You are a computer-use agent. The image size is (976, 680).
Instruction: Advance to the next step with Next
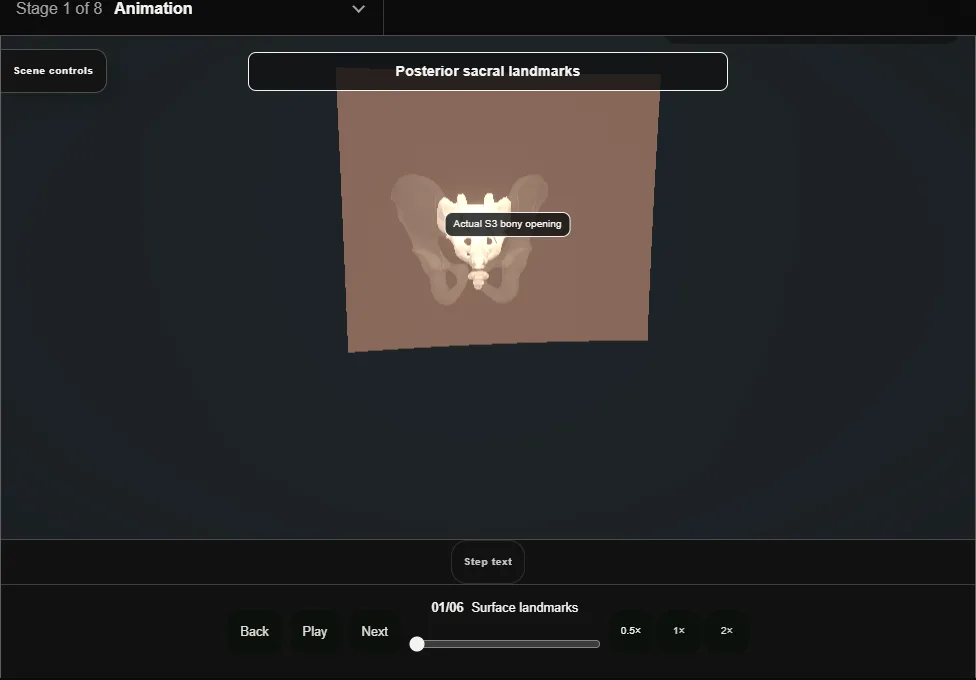click(375, 631)
